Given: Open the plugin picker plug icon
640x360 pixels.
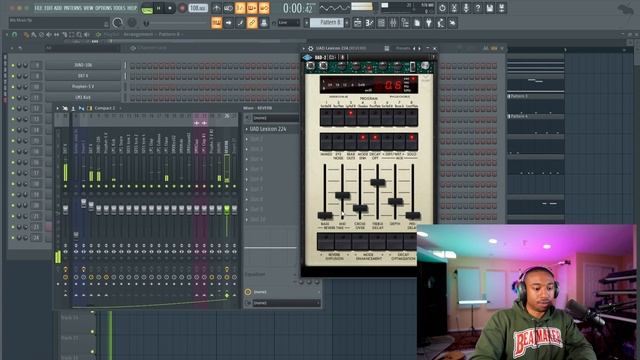Looking at the screenshot, I should coord(429,23).
